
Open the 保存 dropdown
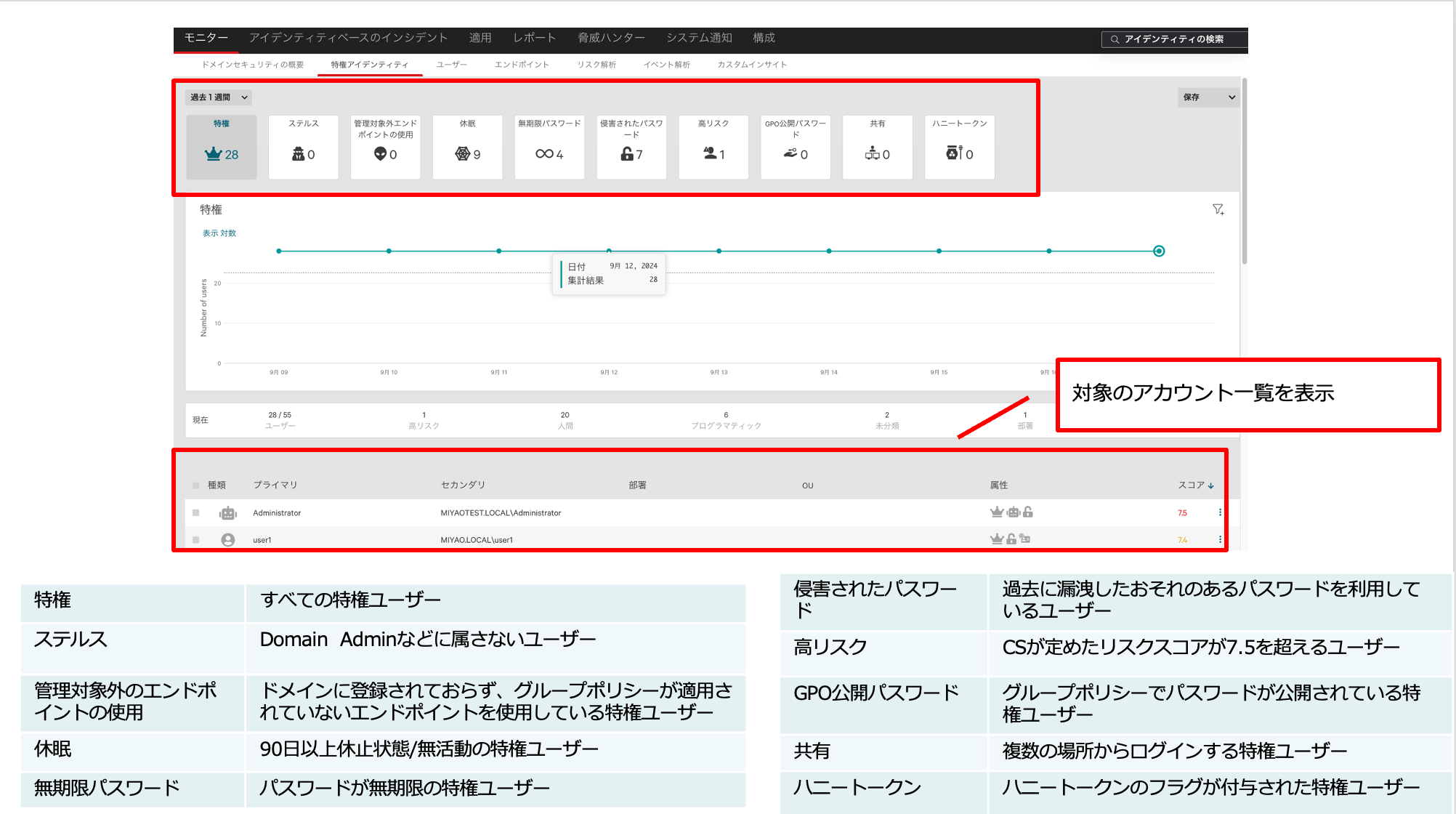point(1208,97)
